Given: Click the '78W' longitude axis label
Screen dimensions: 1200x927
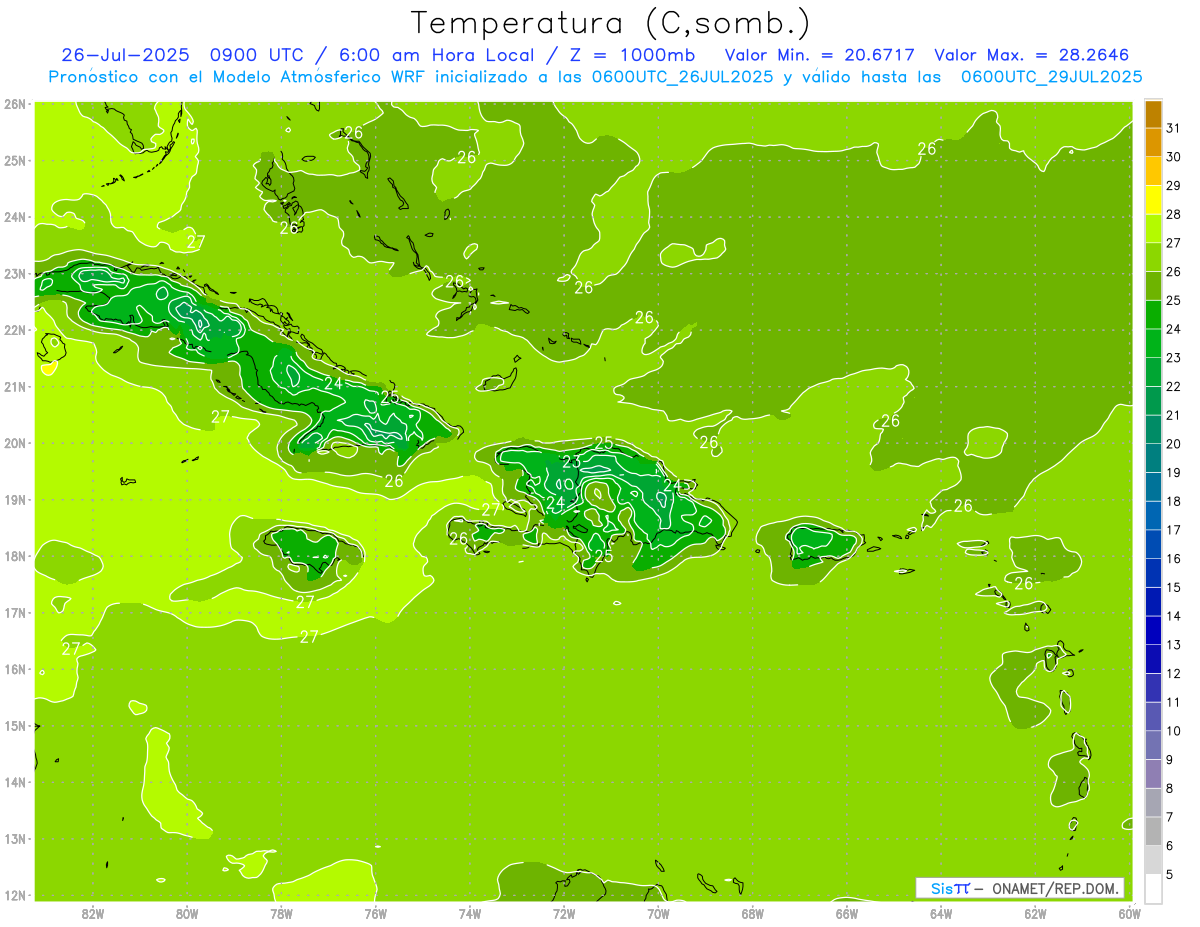Looking at the screenshot, I should tap(281, 913).
